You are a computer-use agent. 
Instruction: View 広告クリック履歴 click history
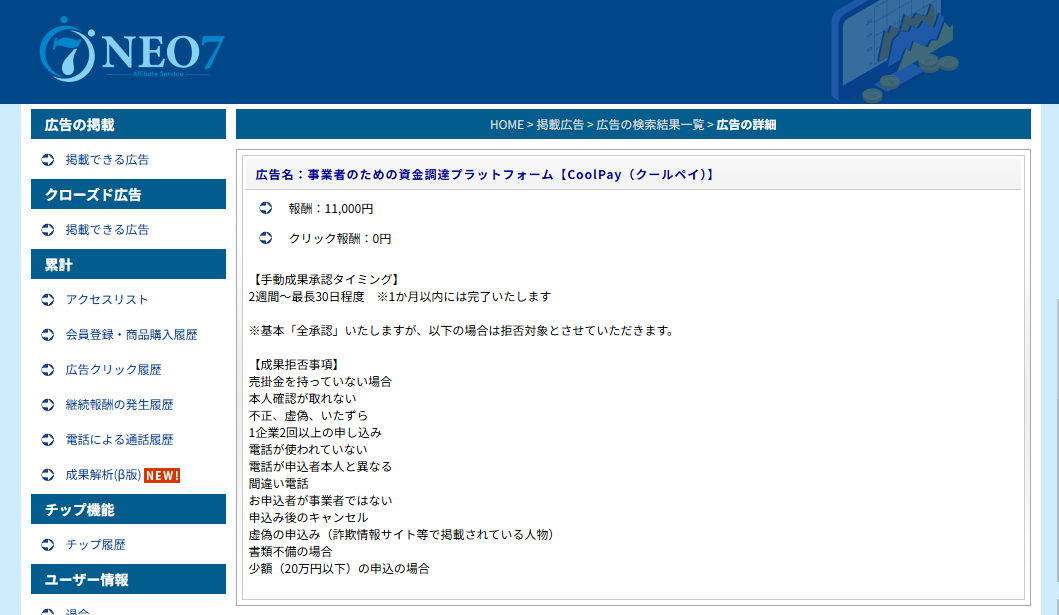pyautogui.click(x=113, y=370)
